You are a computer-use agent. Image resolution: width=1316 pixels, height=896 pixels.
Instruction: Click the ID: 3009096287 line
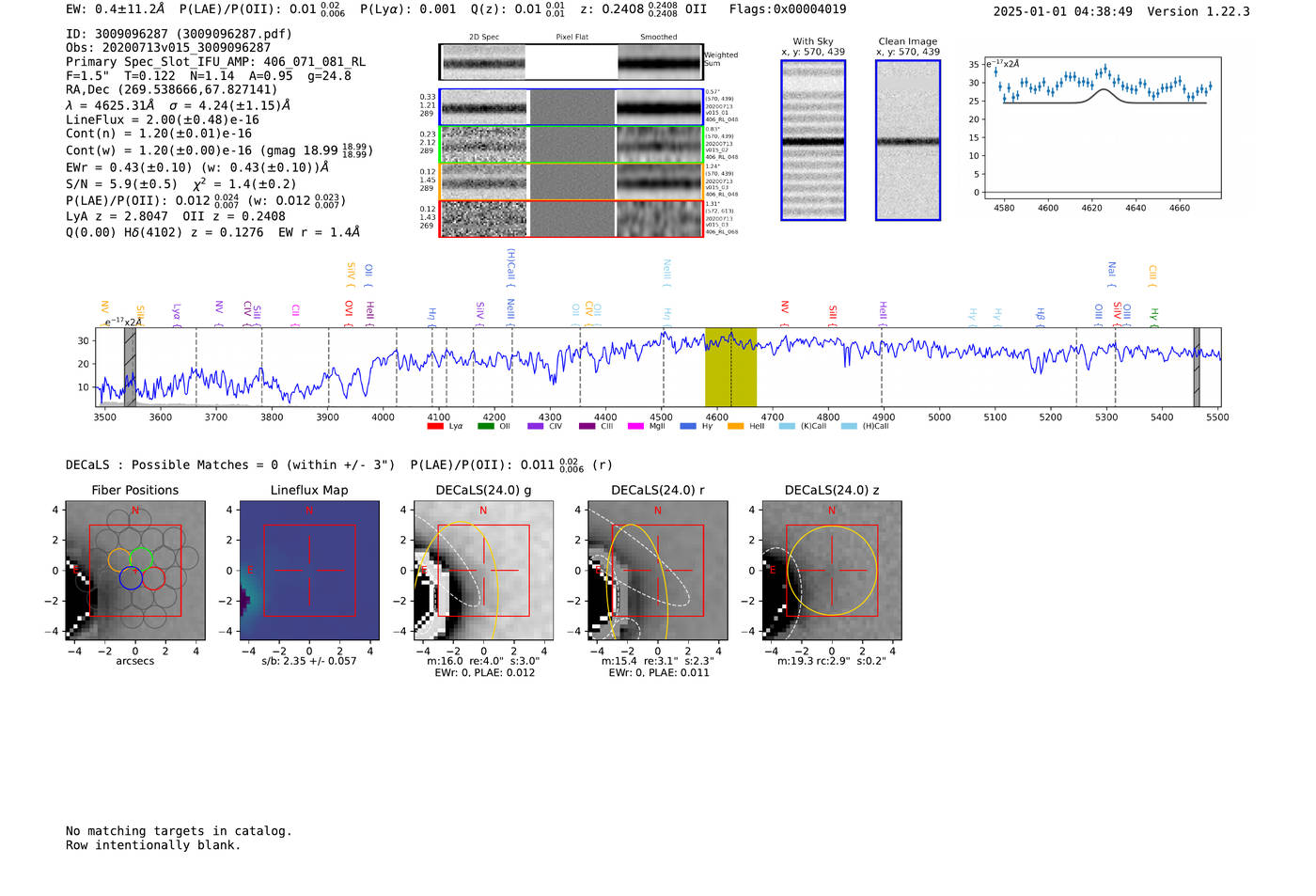pos(179,34)
